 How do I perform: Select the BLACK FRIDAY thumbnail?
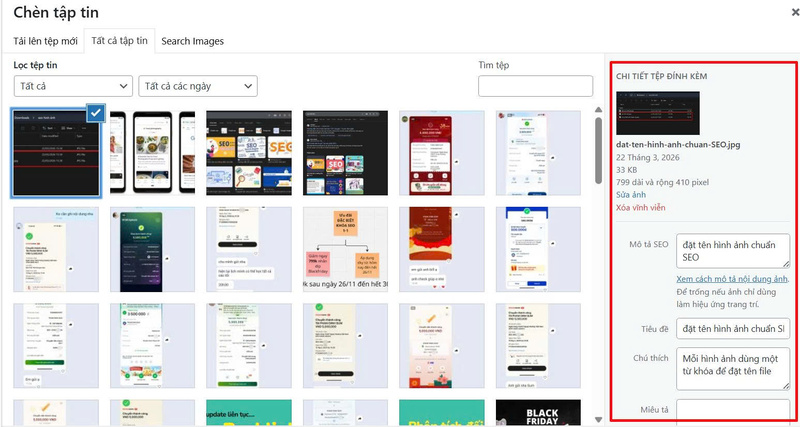click(538, 413)
